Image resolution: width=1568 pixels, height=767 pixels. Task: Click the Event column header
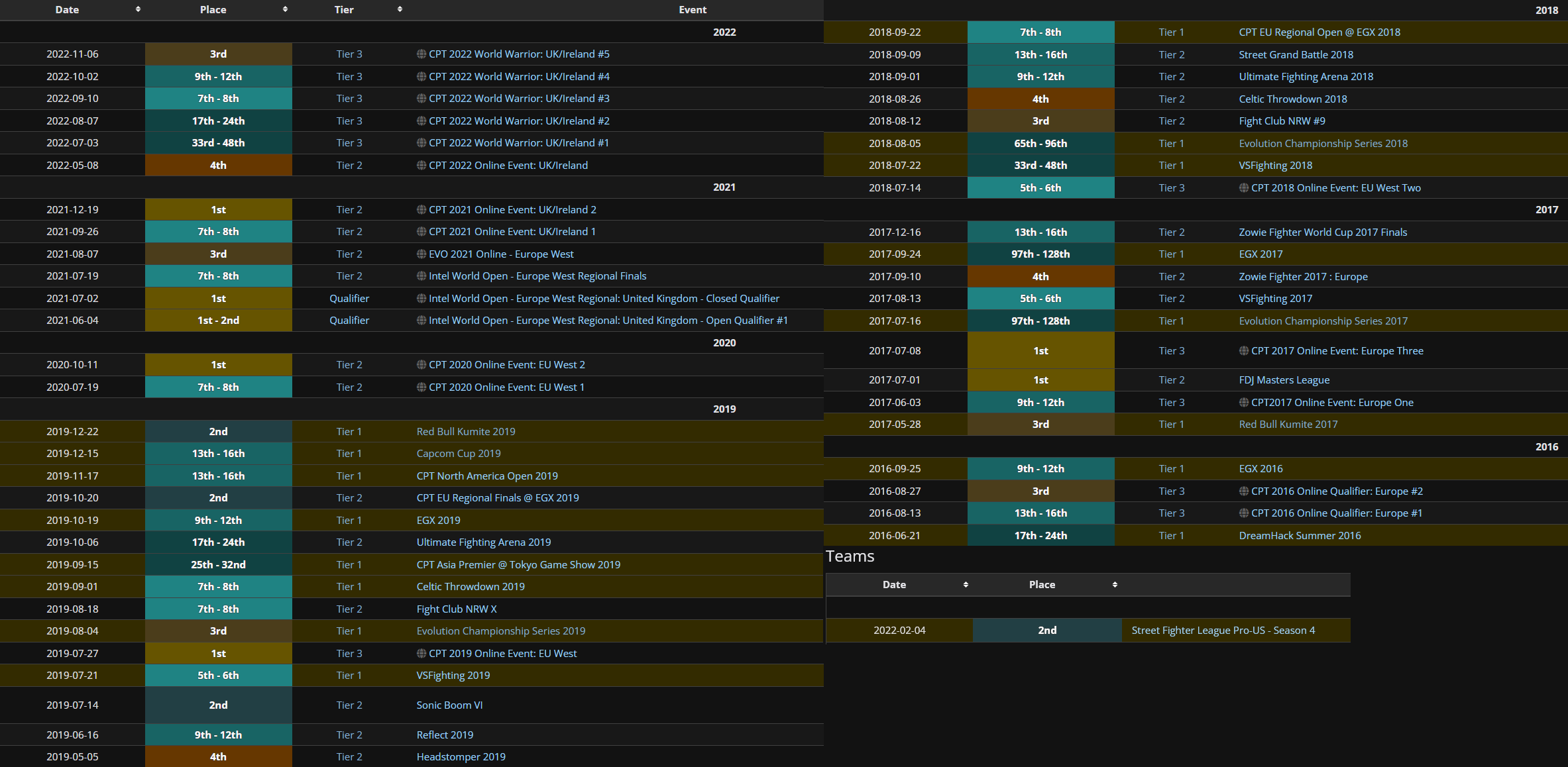692,9
